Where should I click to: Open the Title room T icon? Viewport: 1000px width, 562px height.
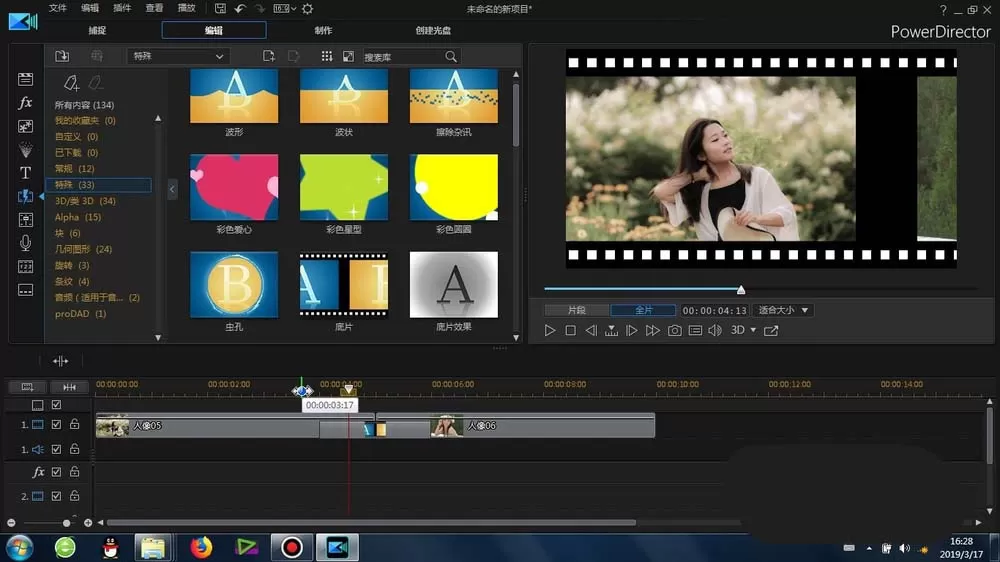pyautogui.click(x=26, y=173)
